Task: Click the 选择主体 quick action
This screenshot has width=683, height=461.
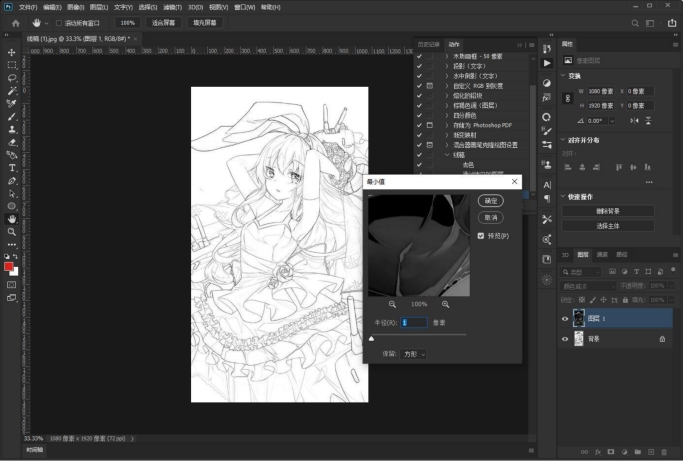Action: click(608, 226)
